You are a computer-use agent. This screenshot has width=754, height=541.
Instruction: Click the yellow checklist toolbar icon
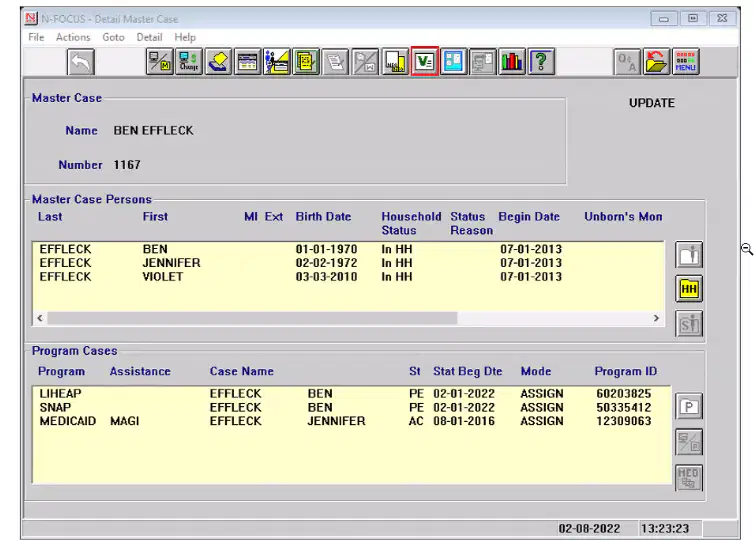(x=306, y=62)
